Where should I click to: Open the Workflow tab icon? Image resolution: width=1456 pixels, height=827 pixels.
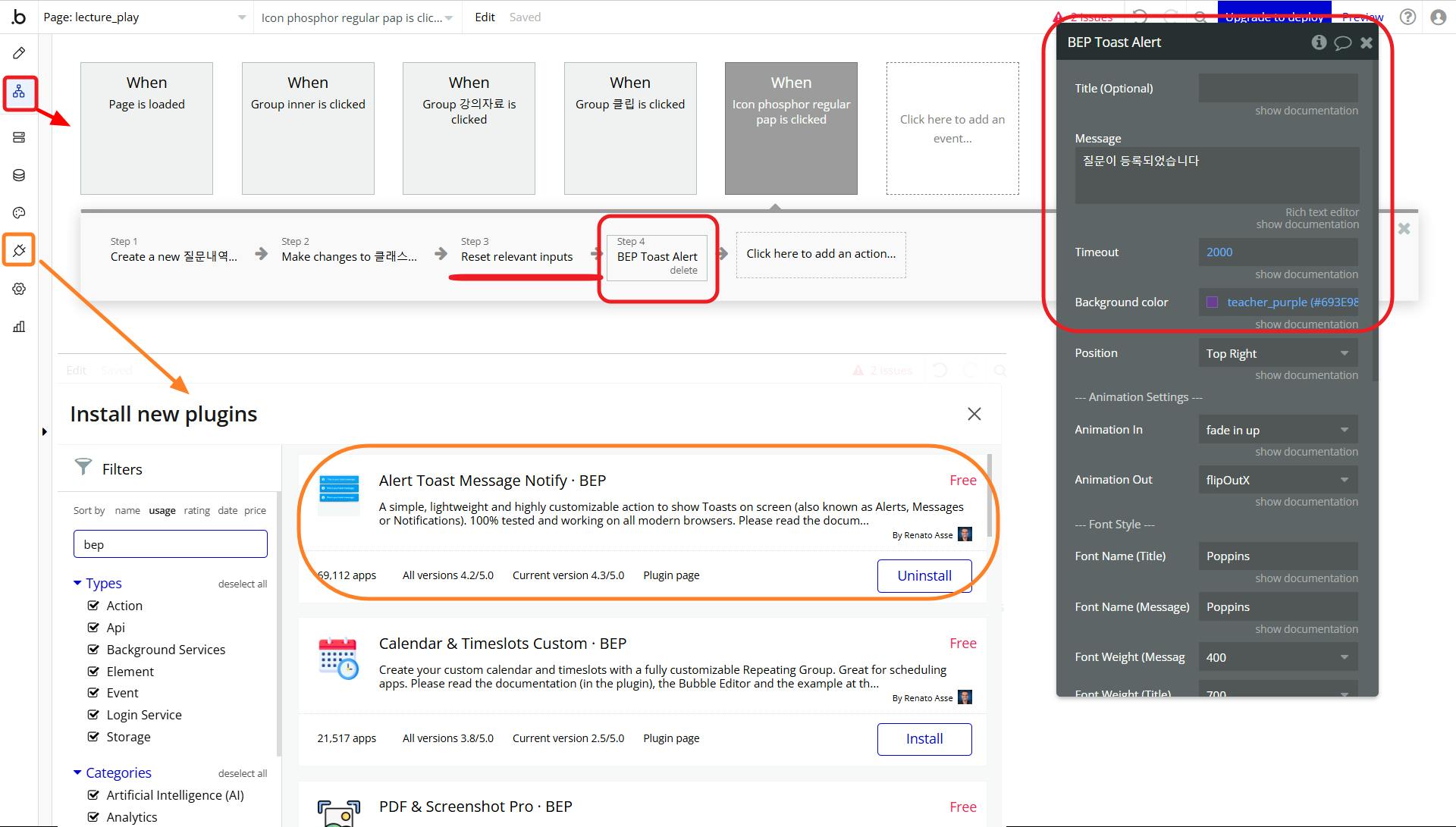pos(19,92)
